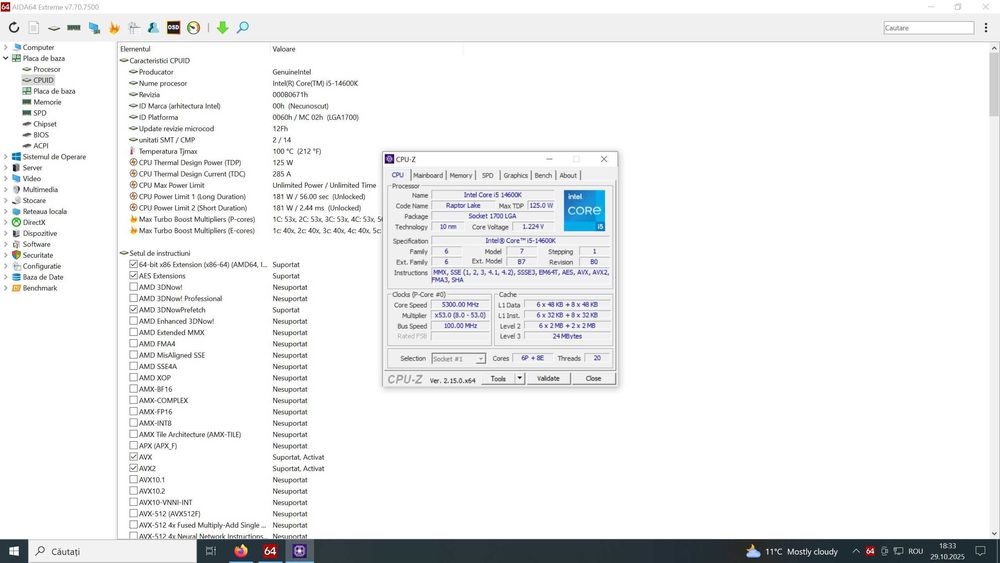Screen dimensions: 1000x563
Task: Open the Socket #1 selection dropdown in CPU-Z
Action: tap(459, 359)
